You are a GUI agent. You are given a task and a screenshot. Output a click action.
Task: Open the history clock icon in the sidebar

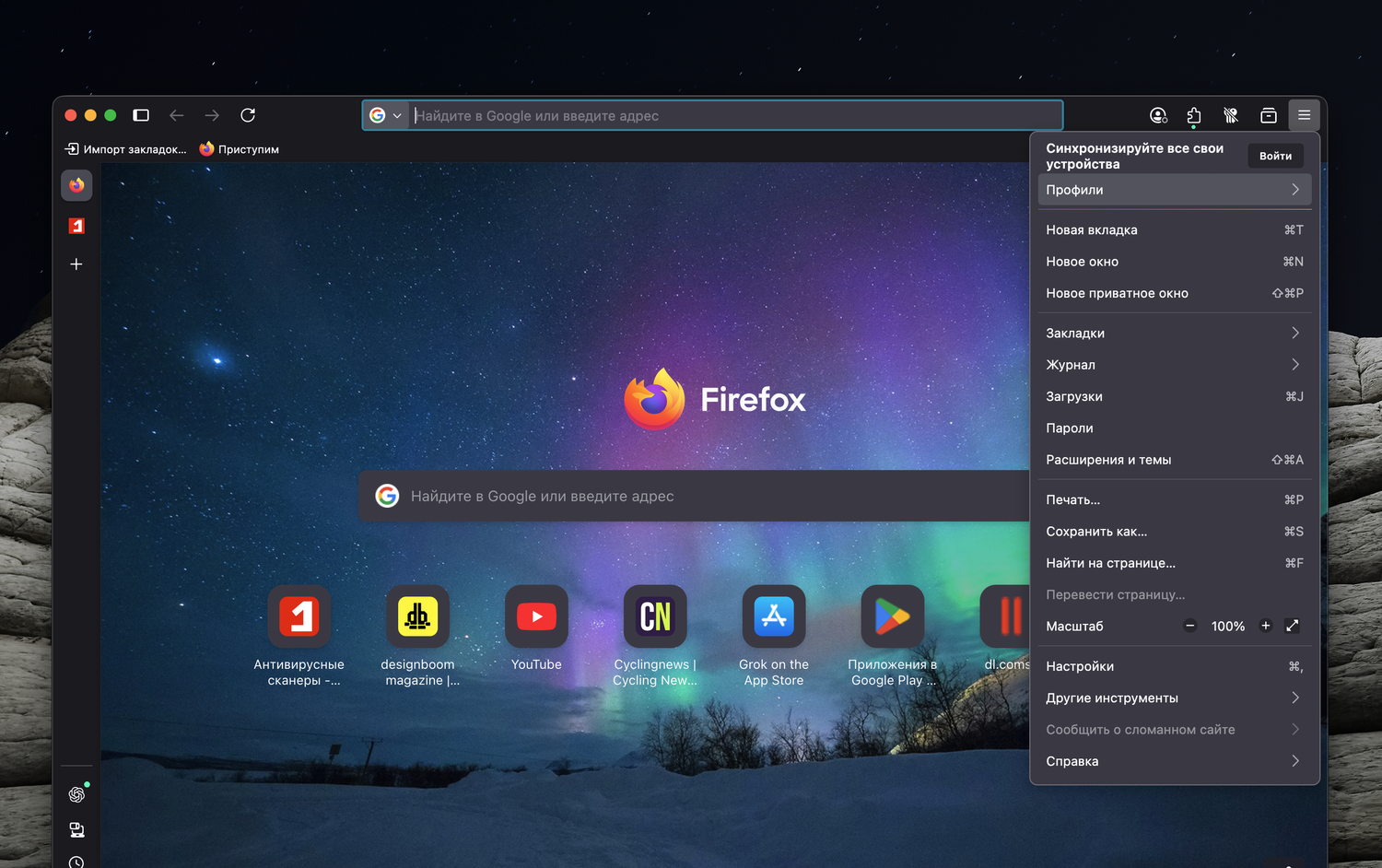[76, 862]
